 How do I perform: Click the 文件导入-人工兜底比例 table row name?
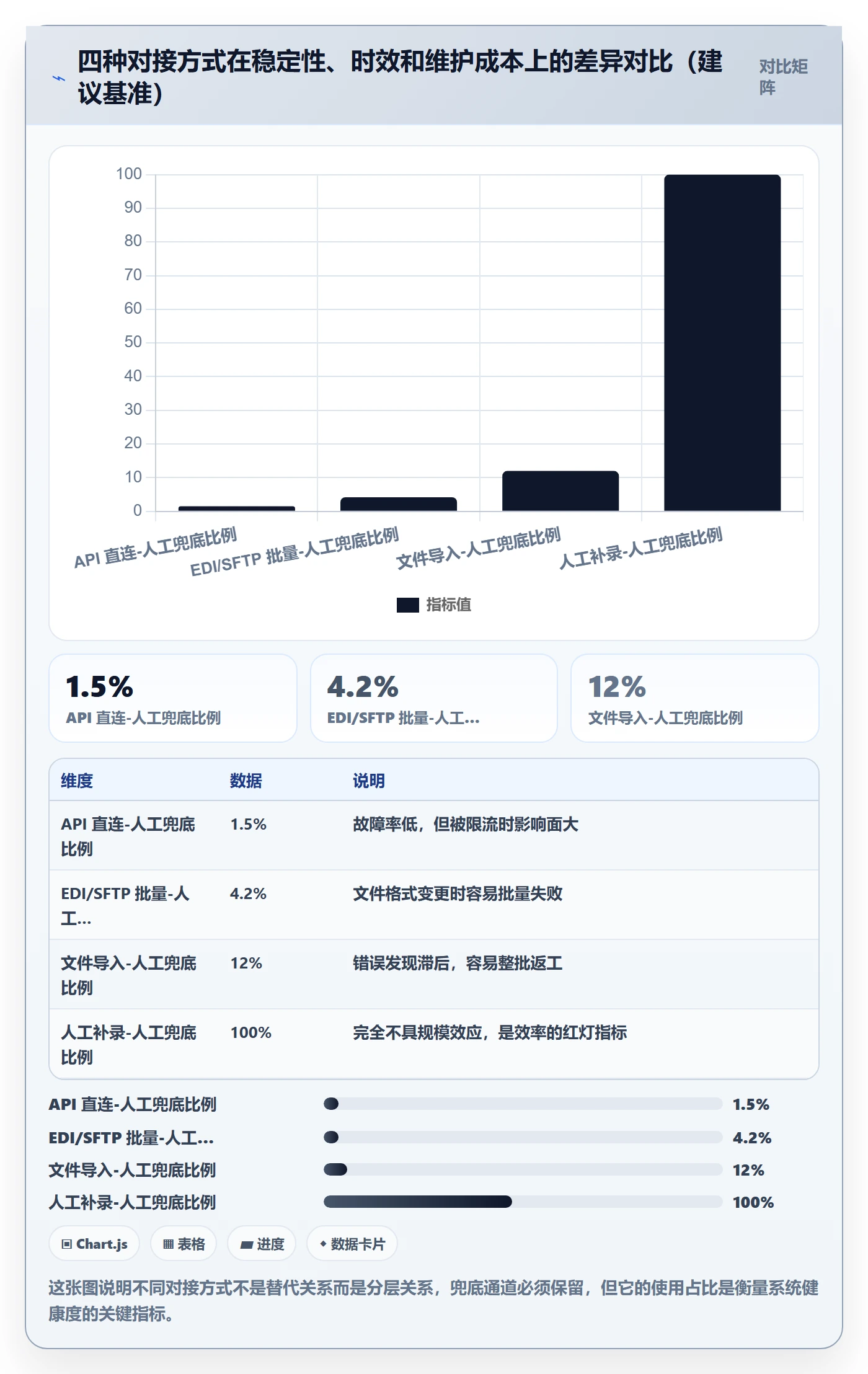coord(128,975)
